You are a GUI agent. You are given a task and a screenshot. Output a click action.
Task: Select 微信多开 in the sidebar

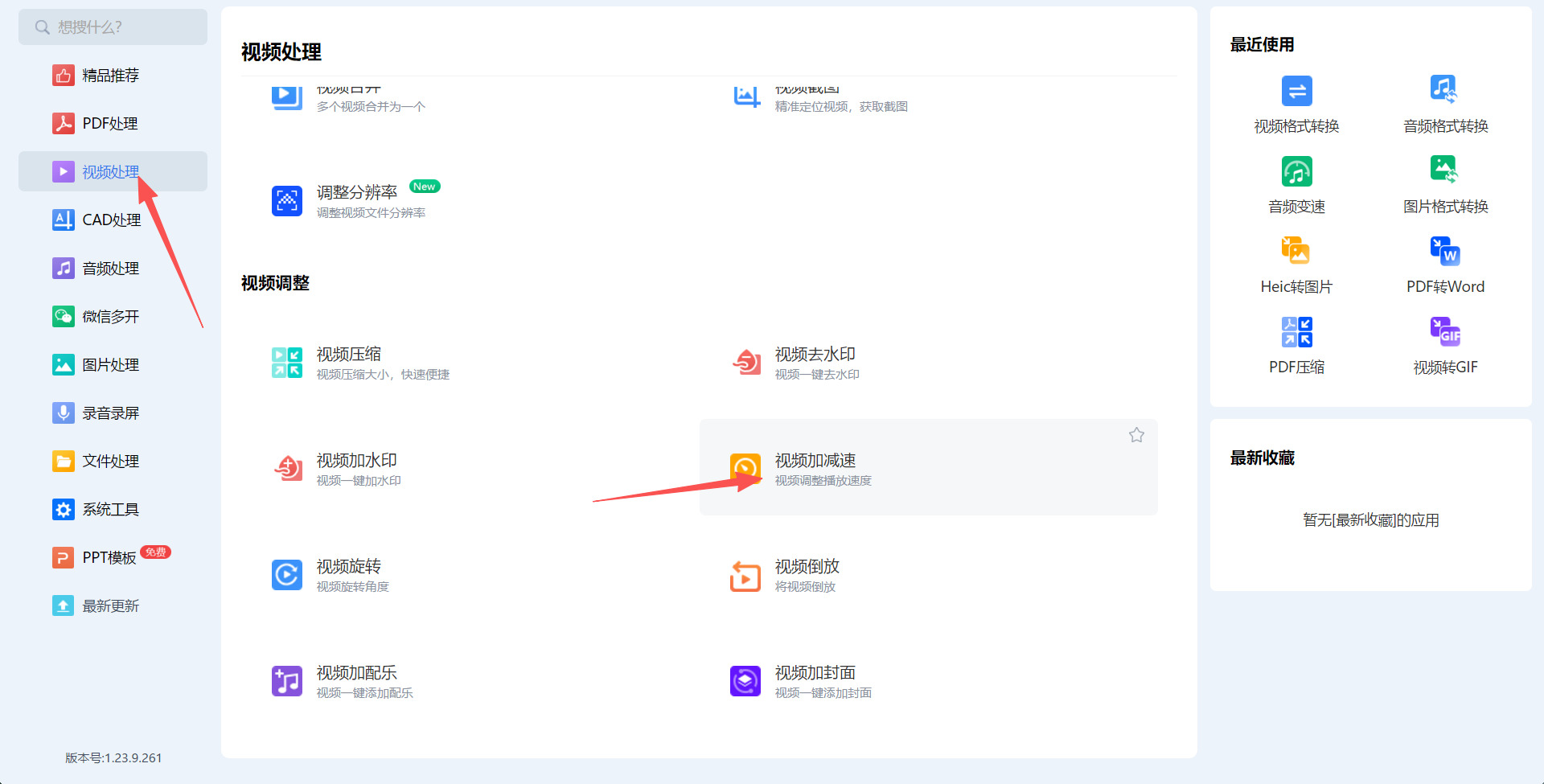pyautogui.click(x=113, y=317)
